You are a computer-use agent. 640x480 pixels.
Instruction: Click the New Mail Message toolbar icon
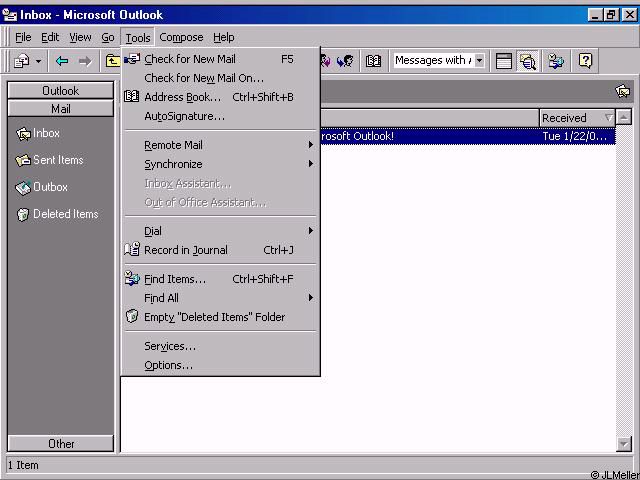pos(22,61)
